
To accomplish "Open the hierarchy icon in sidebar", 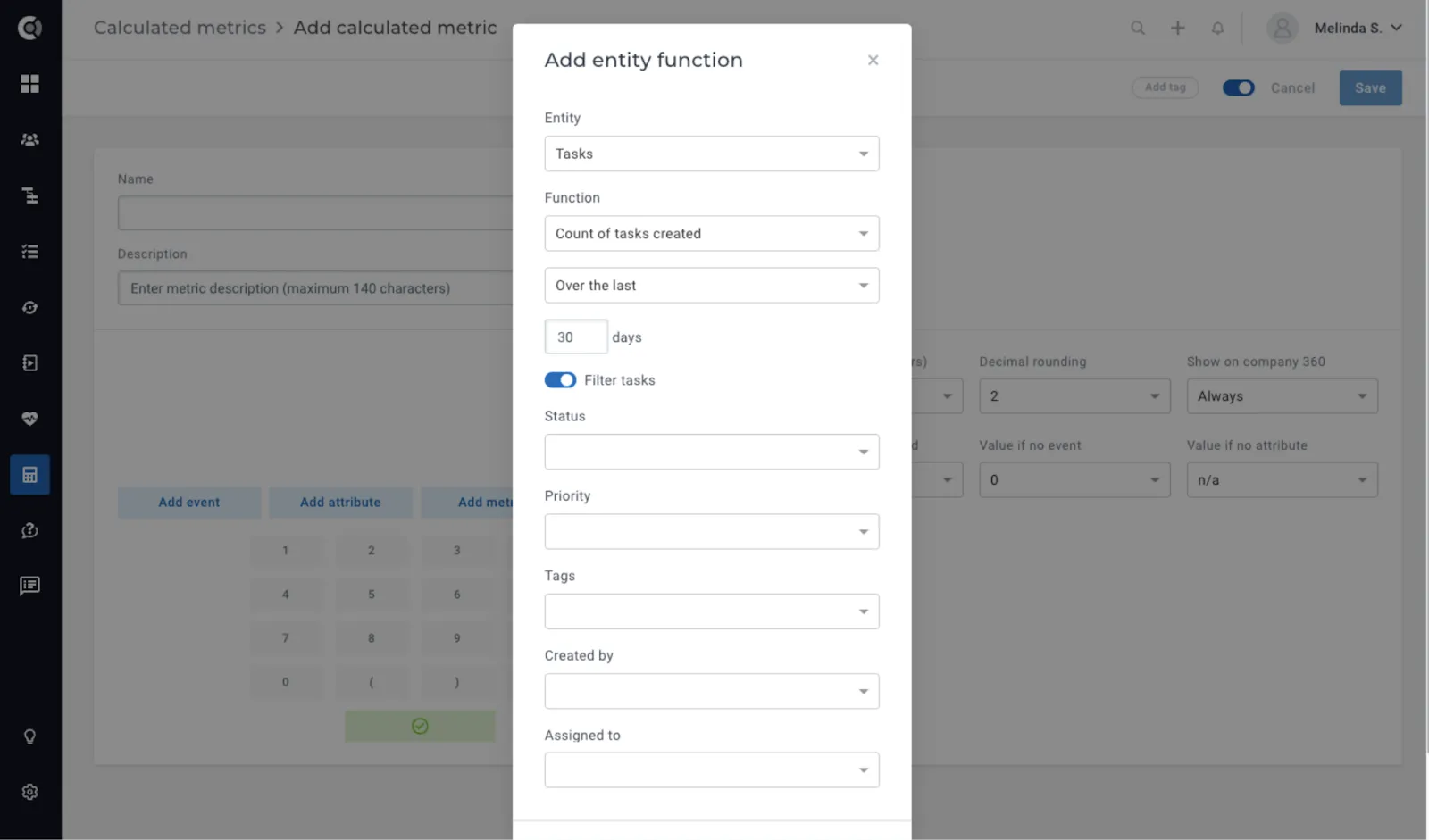I will point(29,195).
